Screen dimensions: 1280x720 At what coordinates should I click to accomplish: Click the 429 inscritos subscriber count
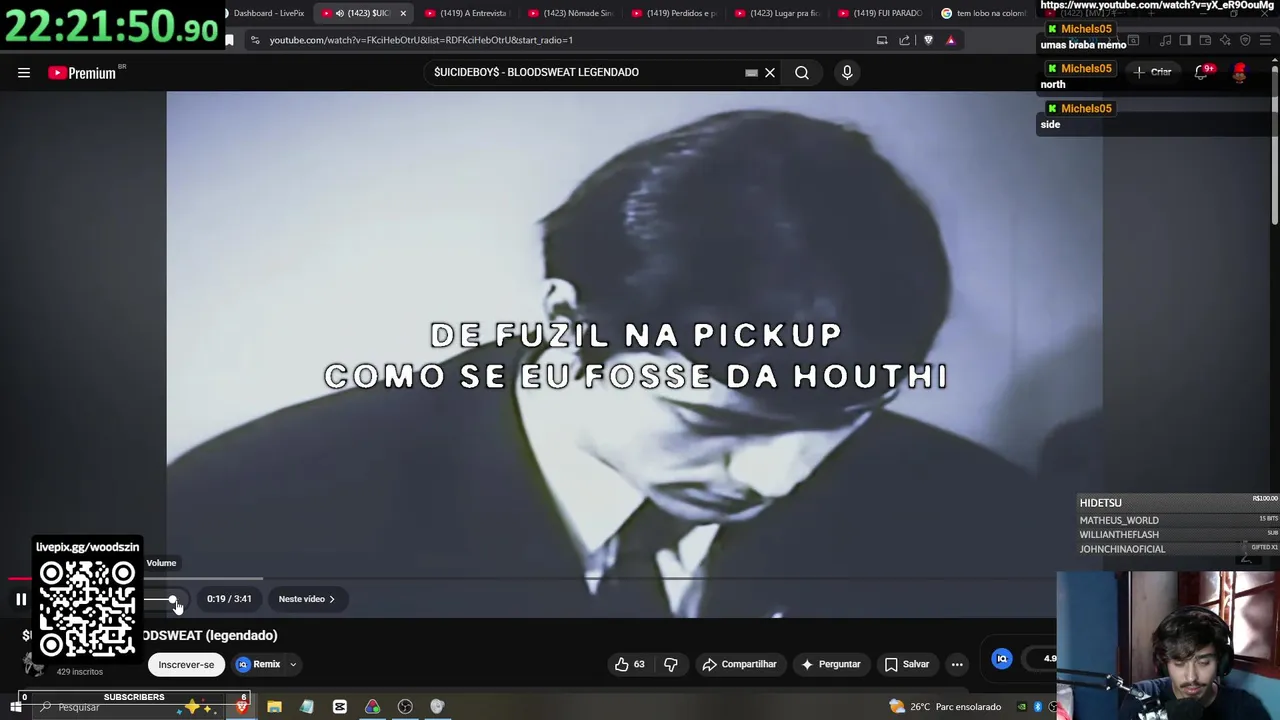click(80, 672)
